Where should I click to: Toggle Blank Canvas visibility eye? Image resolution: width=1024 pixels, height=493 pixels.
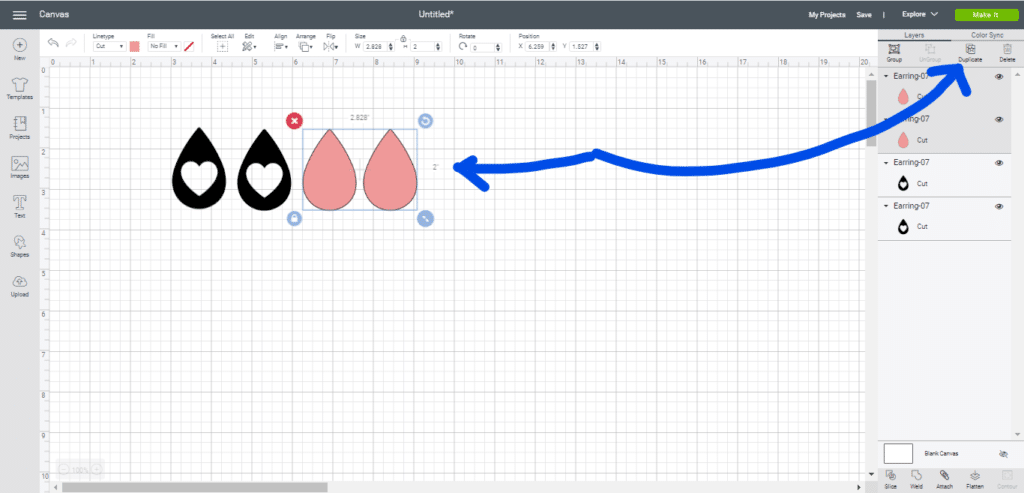pos(1004,453)
